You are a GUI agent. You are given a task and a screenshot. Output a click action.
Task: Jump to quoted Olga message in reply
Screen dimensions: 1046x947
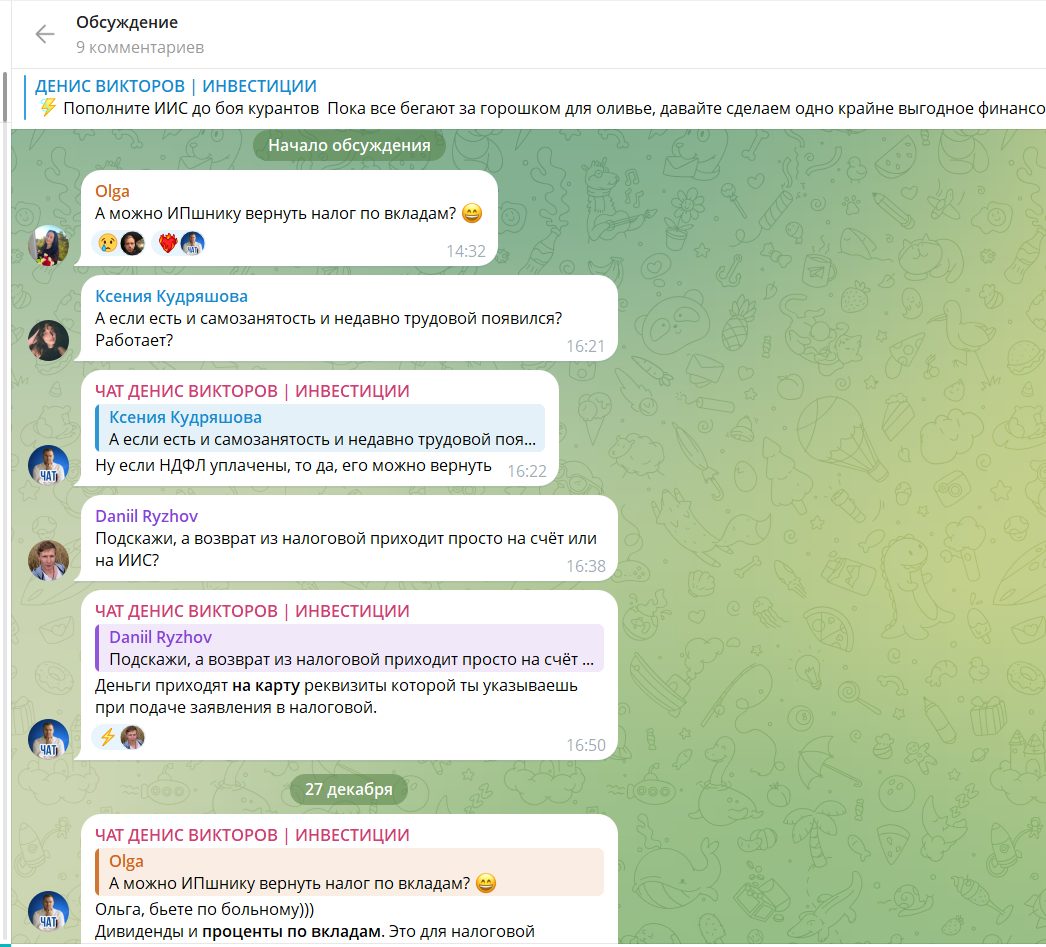[x=350, y=872]
